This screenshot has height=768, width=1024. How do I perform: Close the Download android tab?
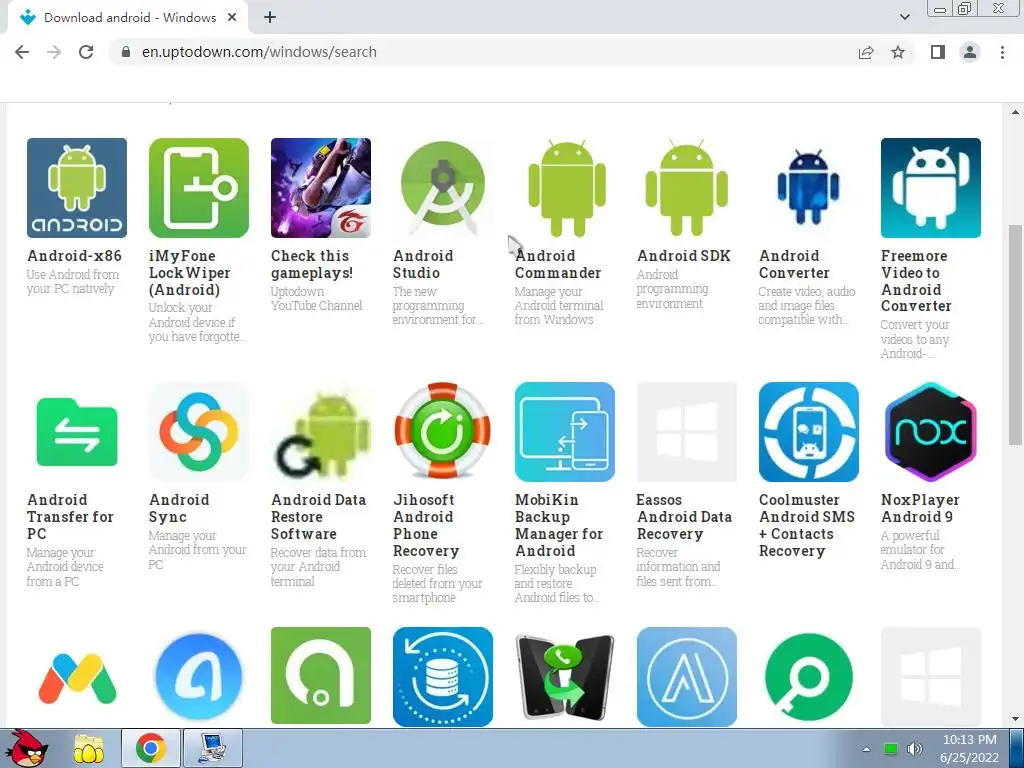232,18
